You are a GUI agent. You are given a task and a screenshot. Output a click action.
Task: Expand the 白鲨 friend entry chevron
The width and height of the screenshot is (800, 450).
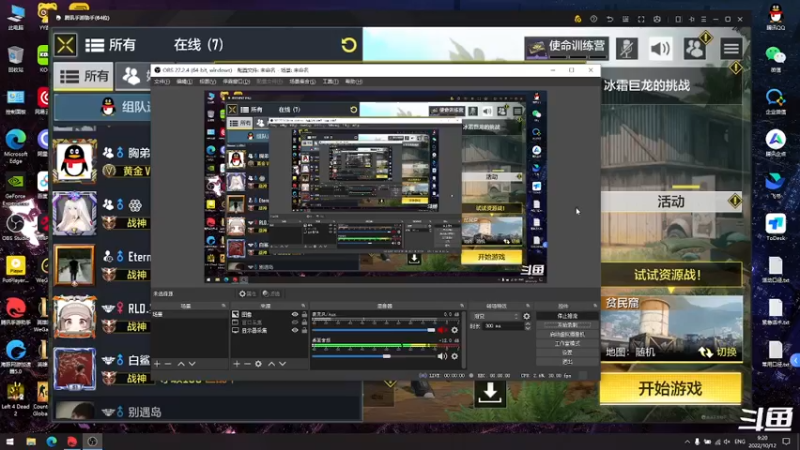click(108, 360)
